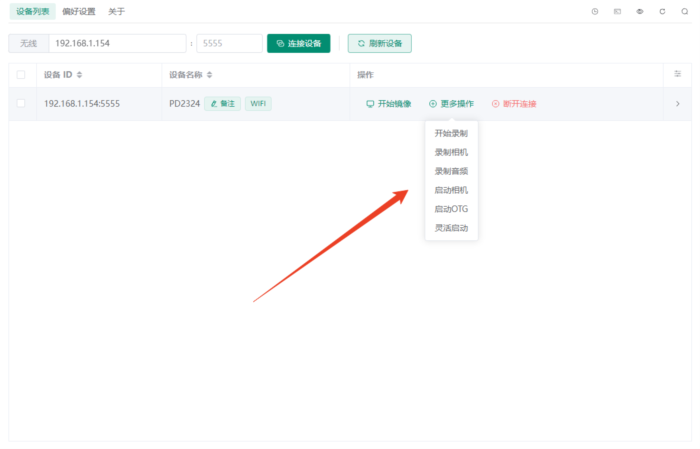Open the 更多操作 dropdown menu
This screenshot has height=449, width=700.
click(451, 103)
